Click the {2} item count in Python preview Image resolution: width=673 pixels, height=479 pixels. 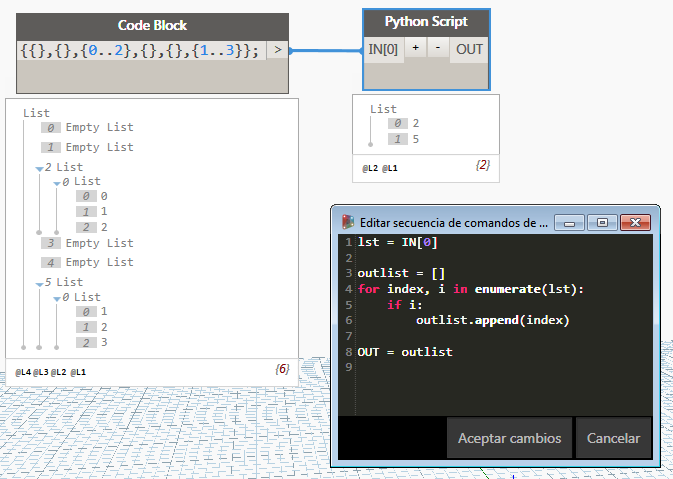(x=483, y=165)
